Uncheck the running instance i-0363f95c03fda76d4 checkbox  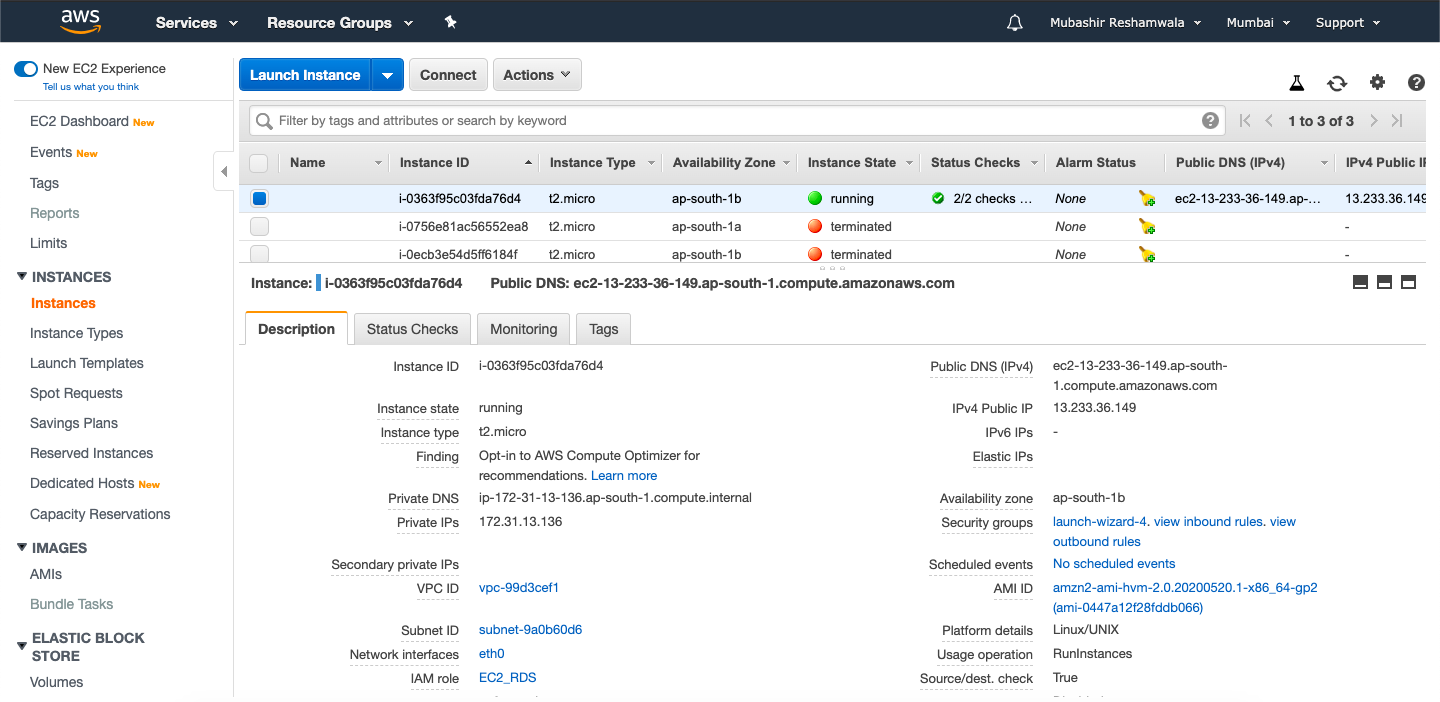259,199
